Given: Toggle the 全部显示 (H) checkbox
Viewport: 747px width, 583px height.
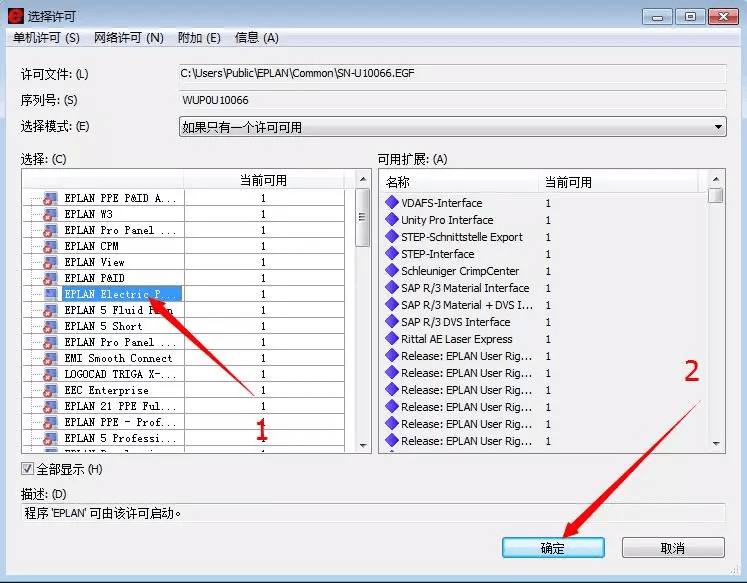Looking at the screenshot, I should [27, 469].
